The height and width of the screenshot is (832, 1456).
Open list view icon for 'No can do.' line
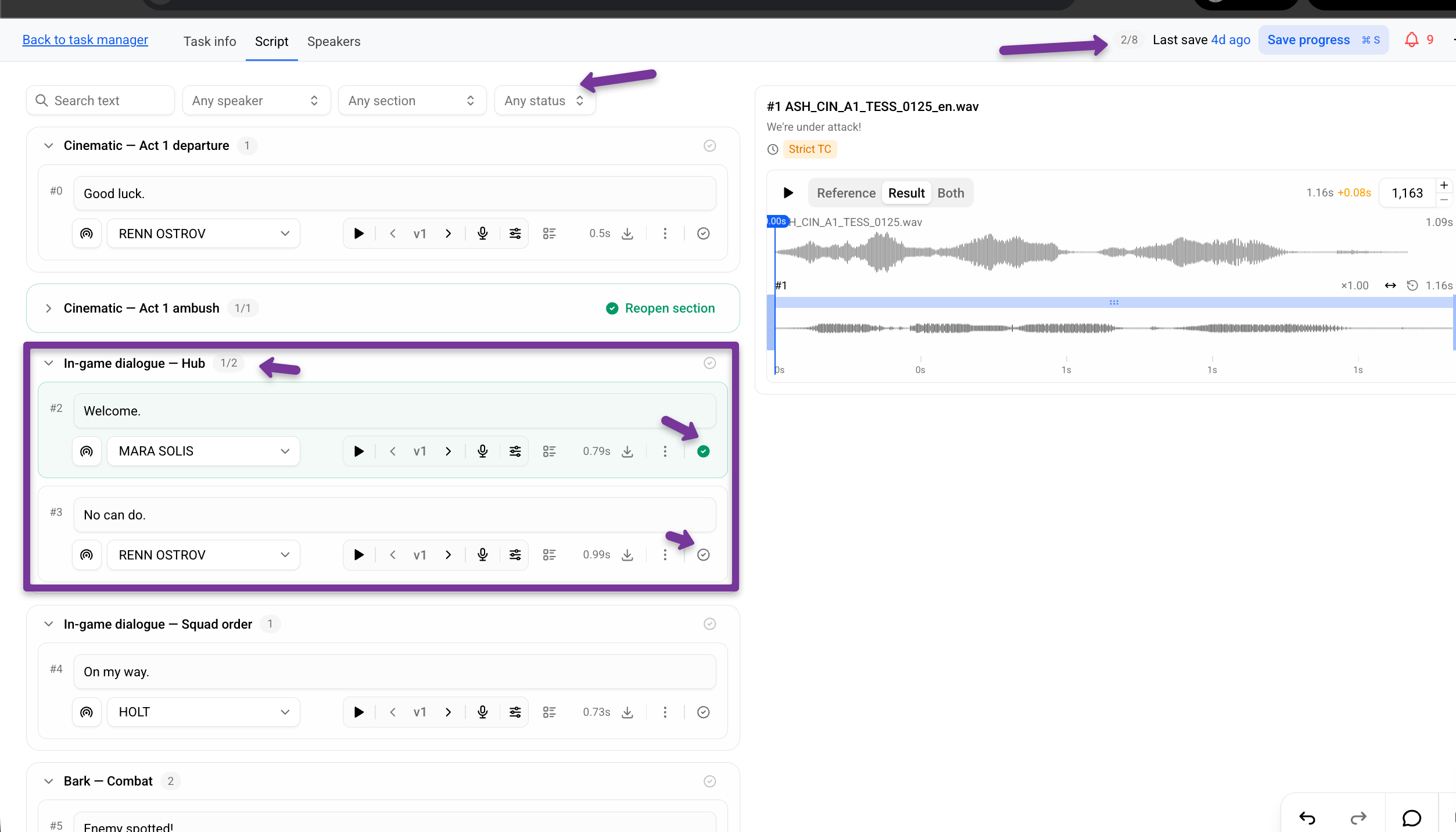coord(549,555)
